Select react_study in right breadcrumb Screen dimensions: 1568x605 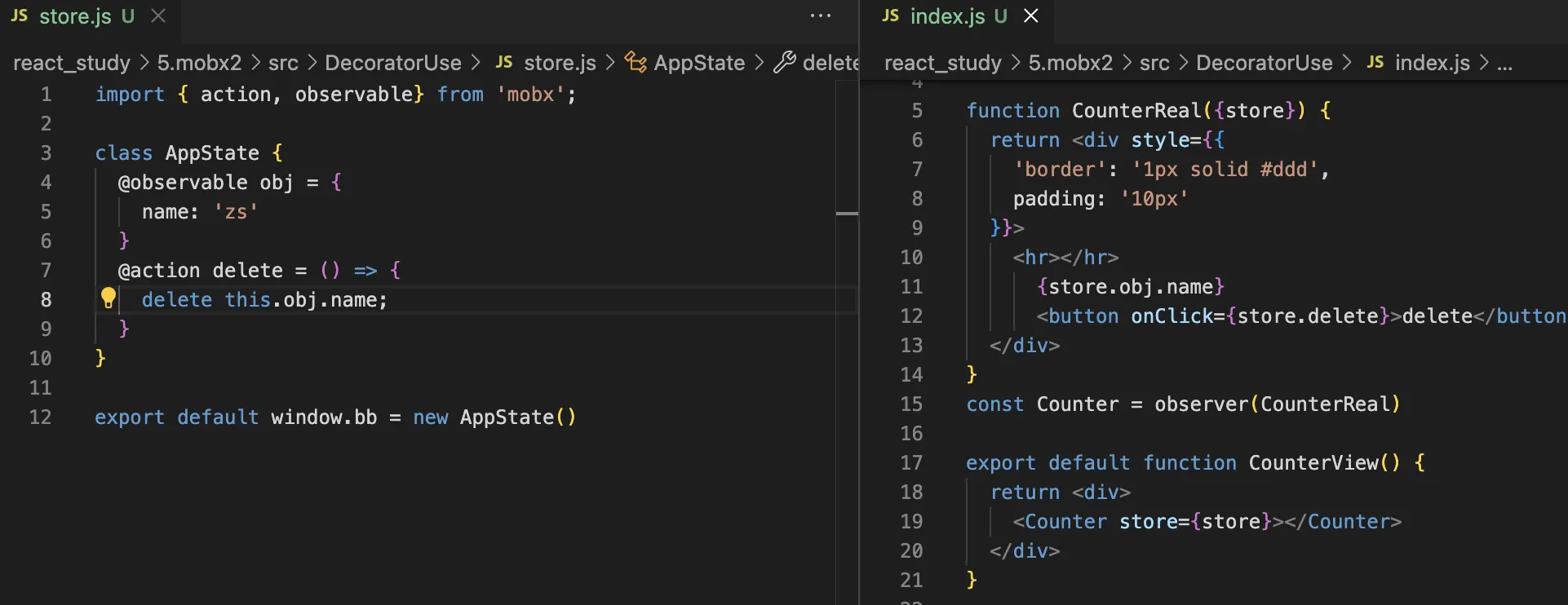tap(943, 63)
